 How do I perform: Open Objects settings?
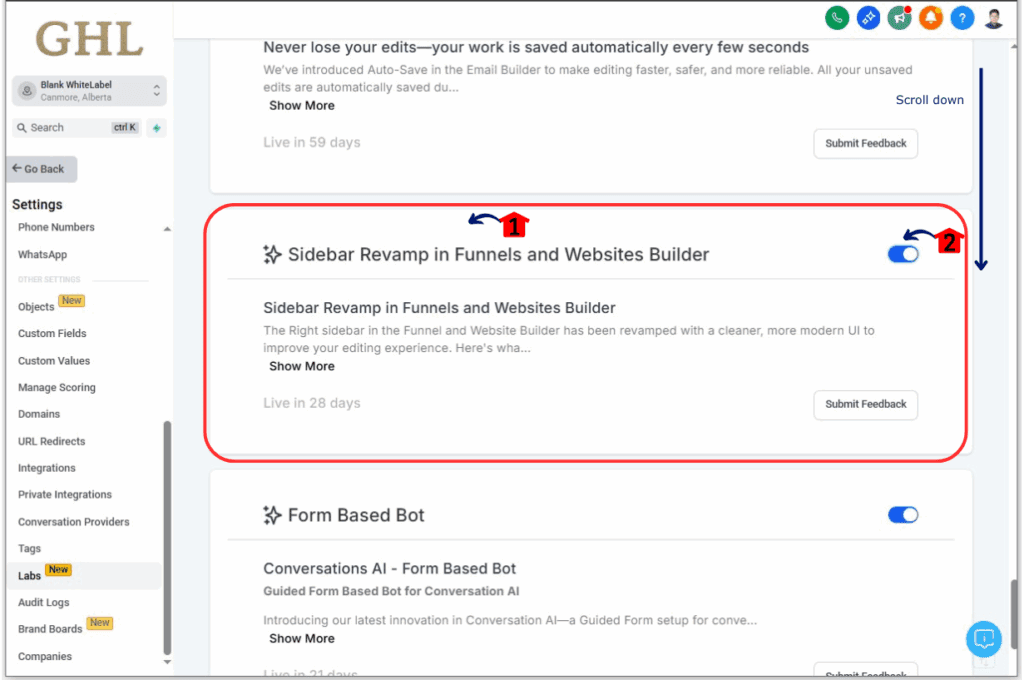pos(36,306)
